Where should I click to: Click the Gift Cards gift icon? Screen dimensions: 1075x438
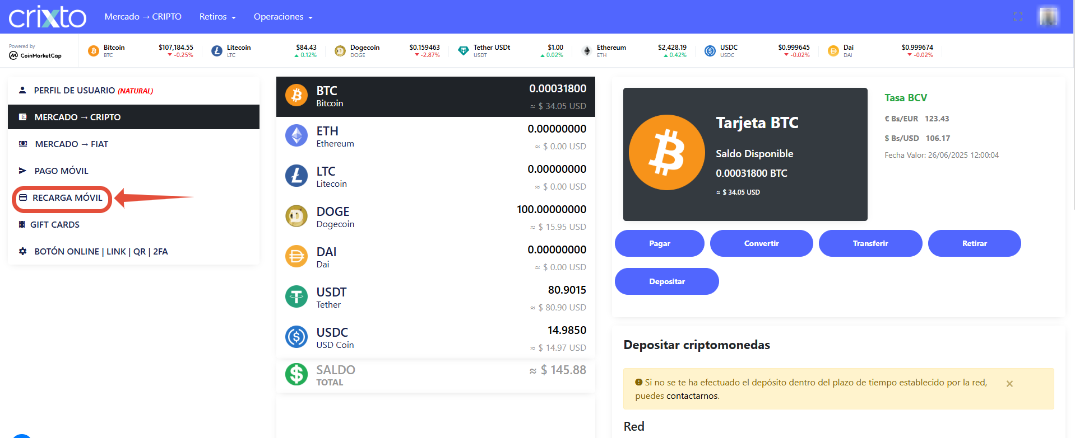click(23, 225)
